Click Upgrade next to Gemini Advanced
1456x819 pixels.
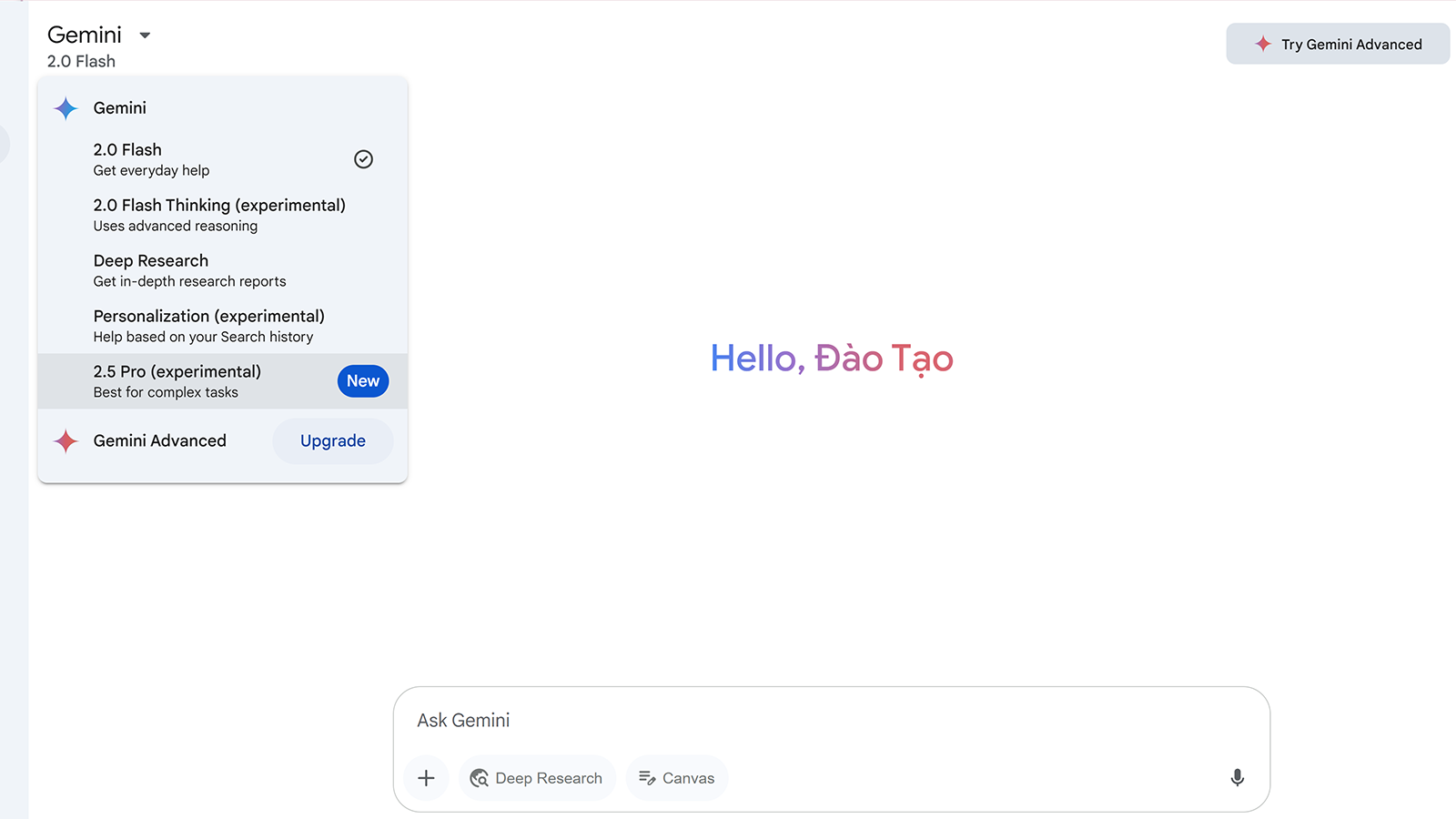coord(333,441)
